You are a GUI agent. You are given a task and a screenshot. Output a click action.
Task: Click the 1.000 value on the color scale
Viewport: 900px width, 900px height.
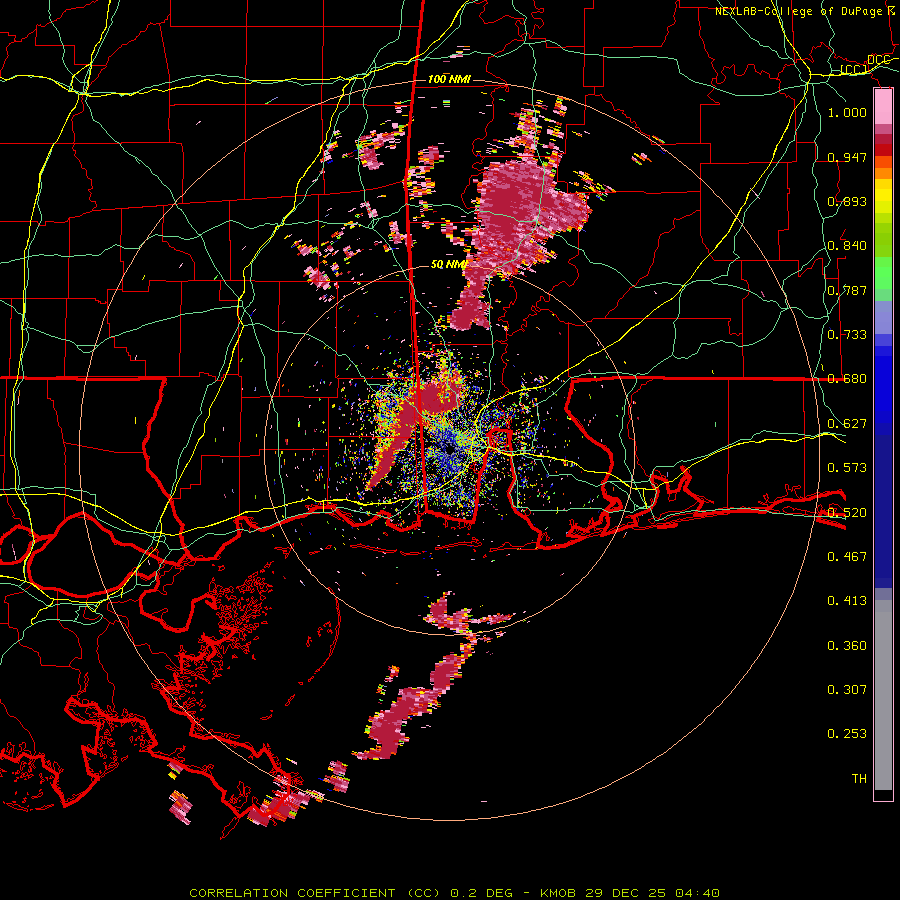[x=847, y=112]
